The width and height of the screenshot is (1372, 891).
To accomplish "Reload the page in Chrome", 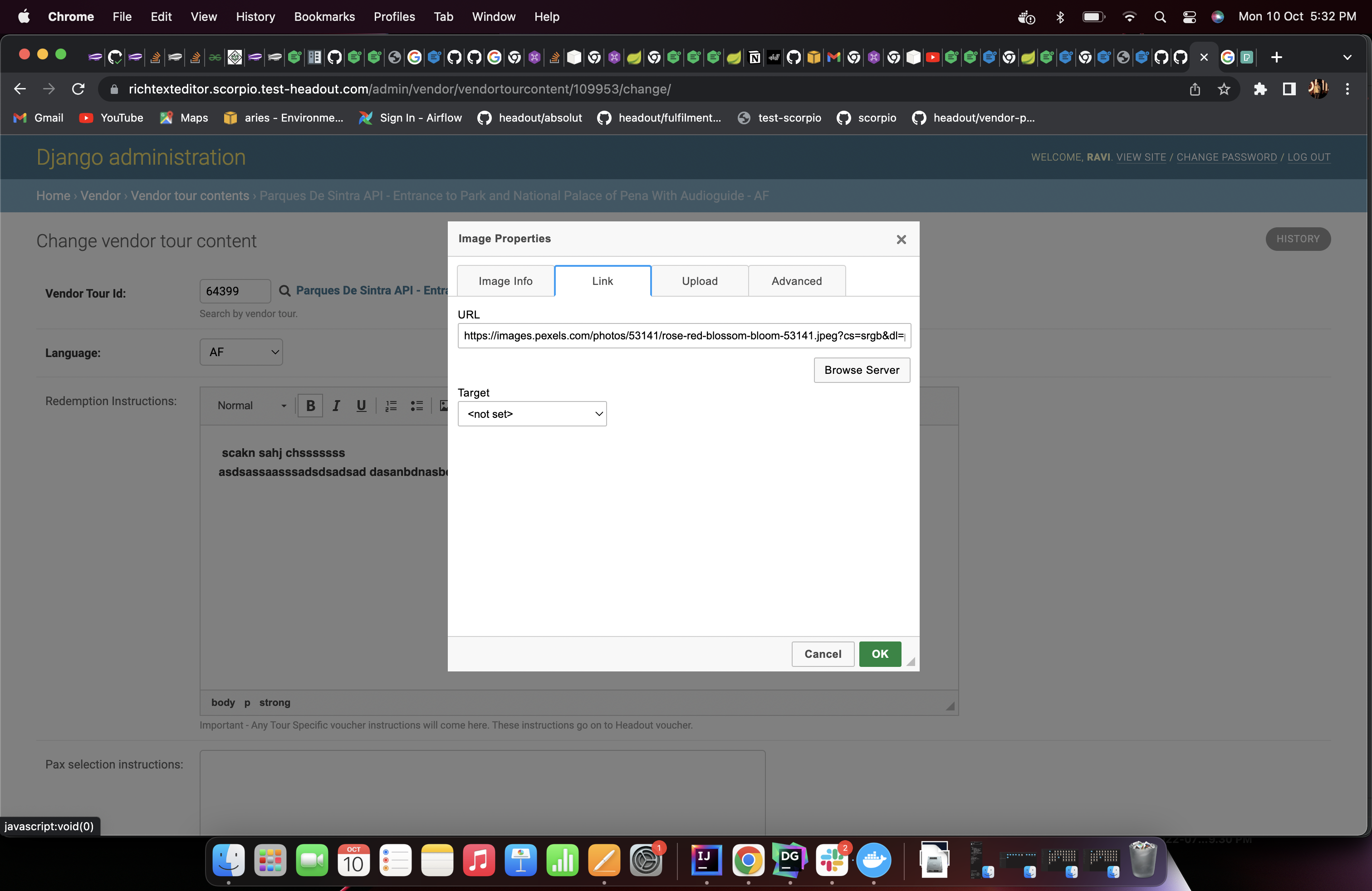I will 78,89.
